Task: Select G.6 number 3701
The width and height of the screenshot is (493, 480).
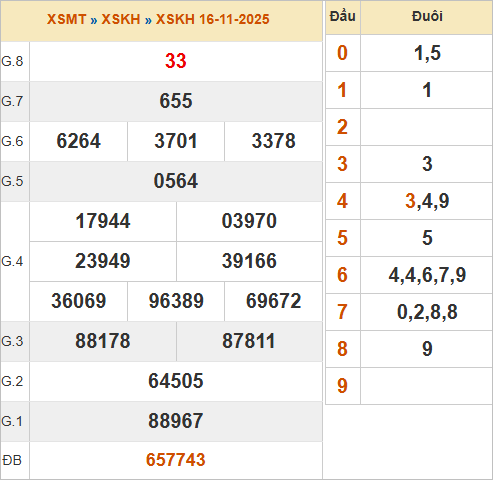Action: pyautogui.click(x=176, y=141)
